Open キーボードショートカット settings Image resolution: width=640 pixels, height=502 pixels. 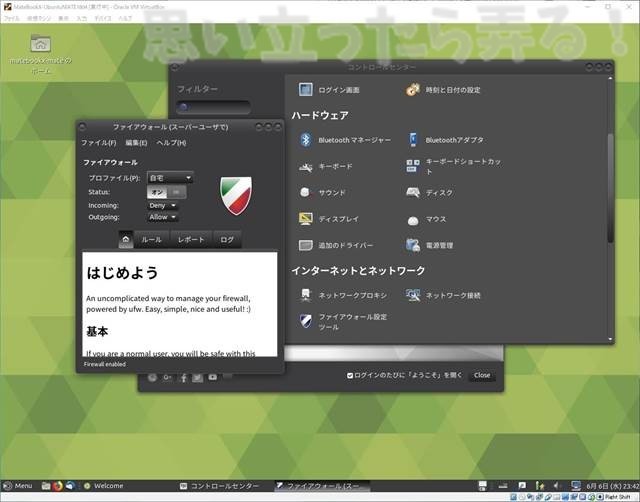454,166
